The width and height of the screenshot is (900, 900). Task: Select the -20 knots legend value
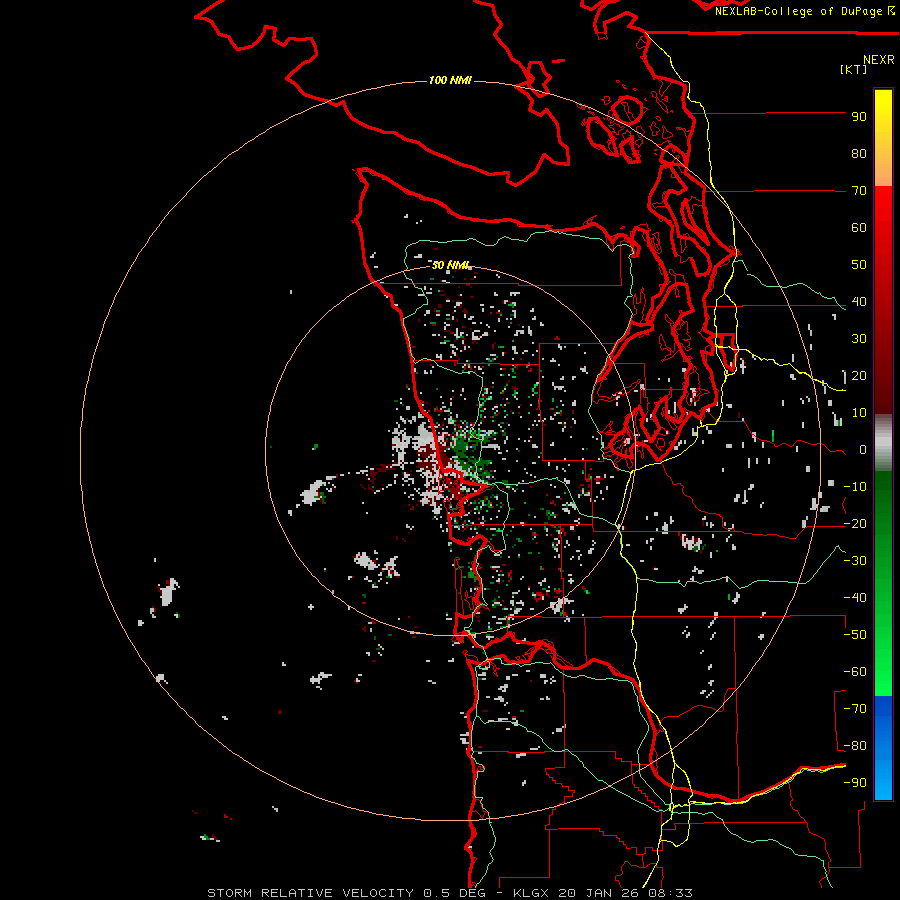click(855, 524)
